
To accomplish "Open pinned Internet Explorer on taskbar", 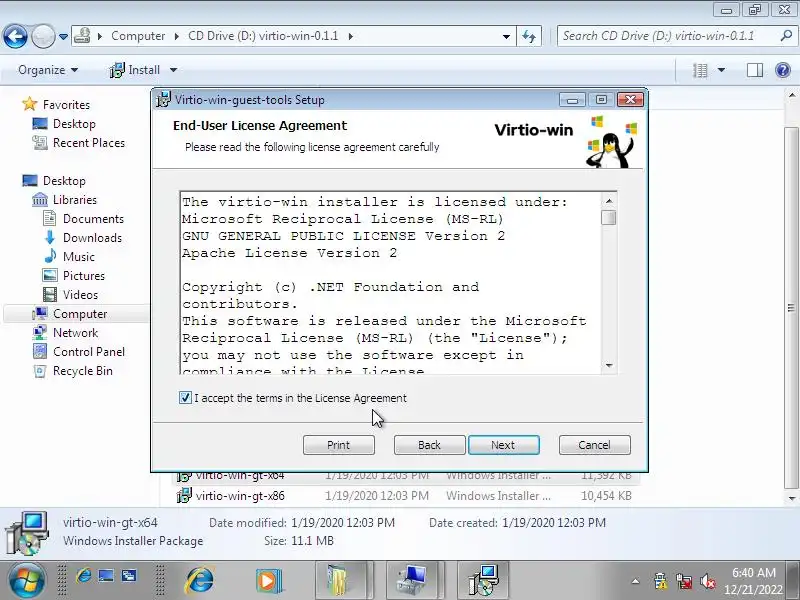I will pos(200,581).
